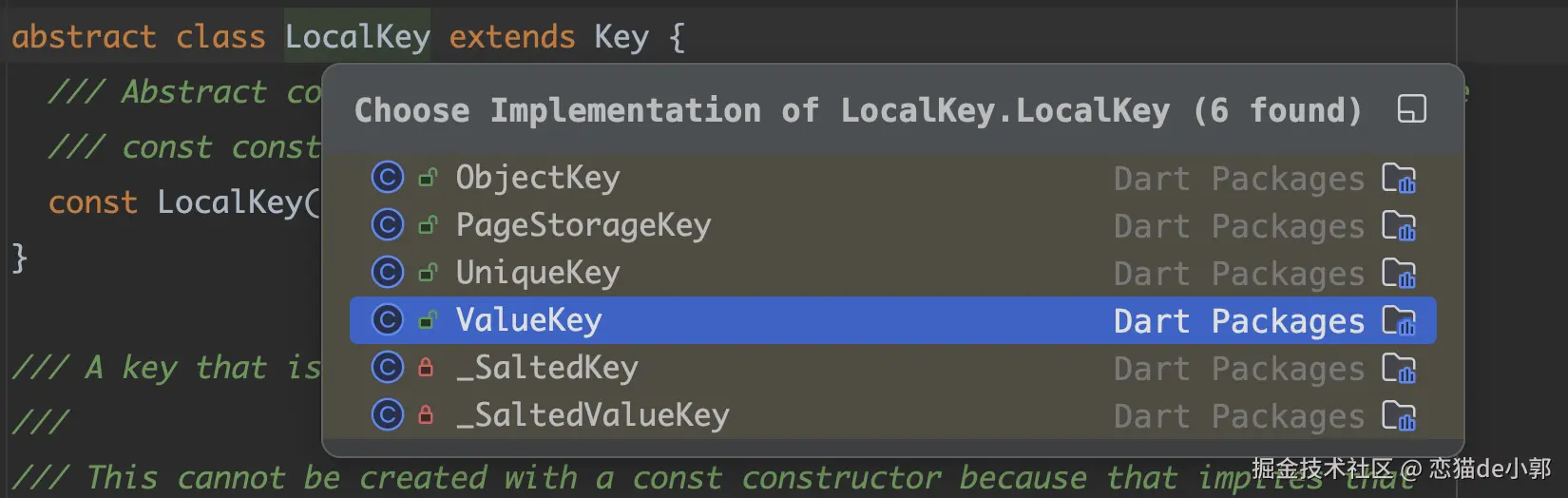Click red private lock icon beside _SaltedKey
Viewport: 1568px width, 498px height.
[426, 367]
